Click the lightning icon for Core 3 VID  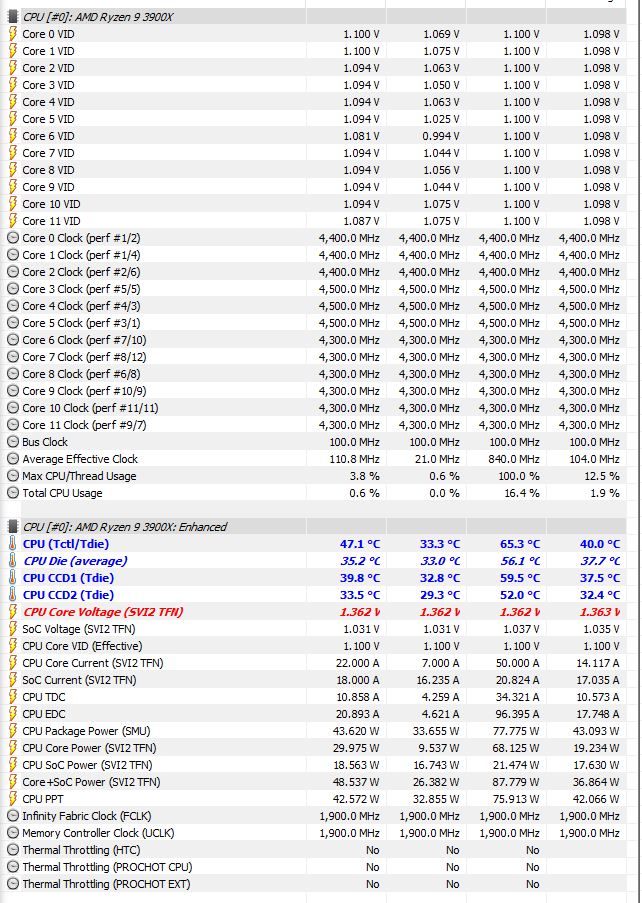13,85
